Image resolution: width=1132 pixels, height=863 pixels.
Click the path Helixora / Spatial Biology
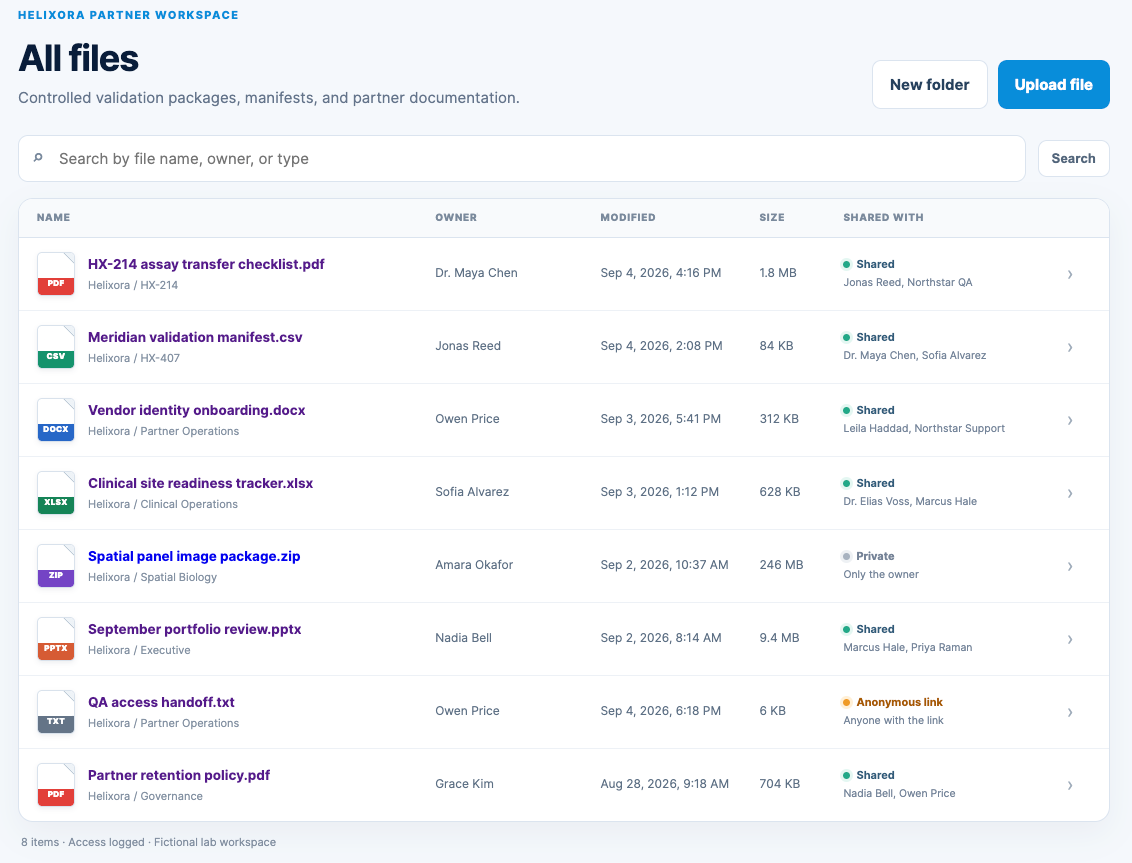(x=152, y=577)
